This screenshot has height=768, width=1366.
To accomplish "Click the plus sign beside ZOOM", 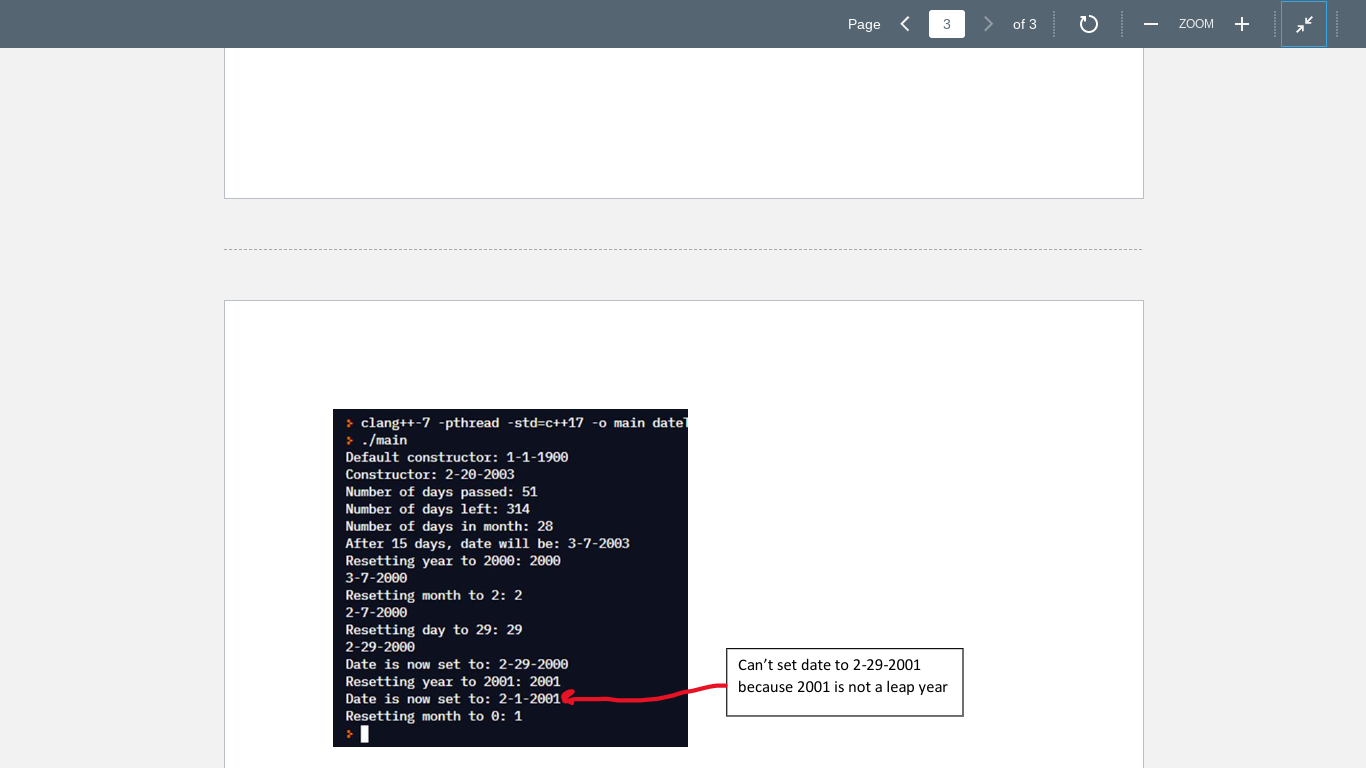I will point(1242,24).
